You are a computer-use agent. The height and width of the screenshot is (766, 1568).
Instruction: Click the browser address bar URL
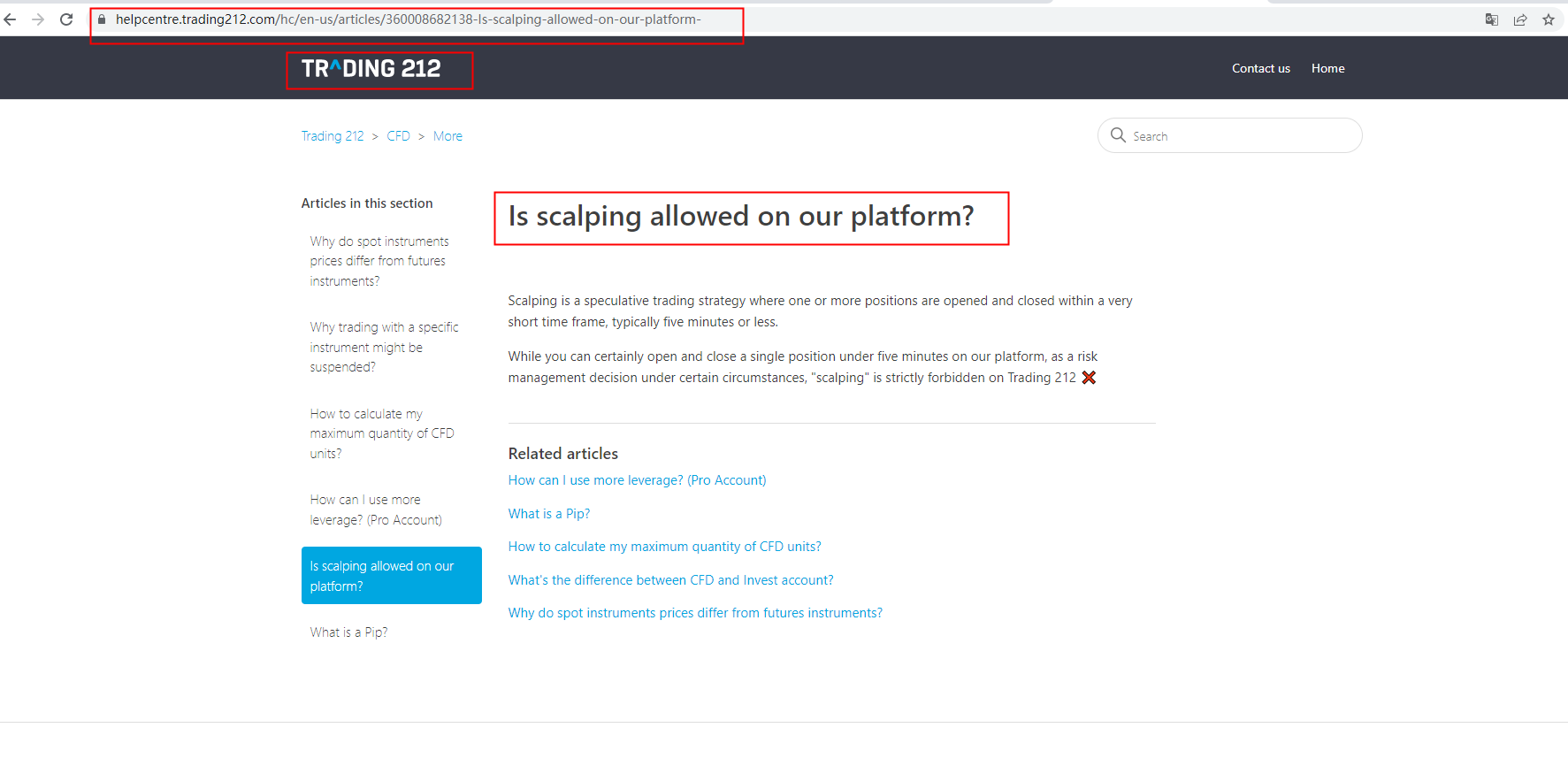coord(408,19)
